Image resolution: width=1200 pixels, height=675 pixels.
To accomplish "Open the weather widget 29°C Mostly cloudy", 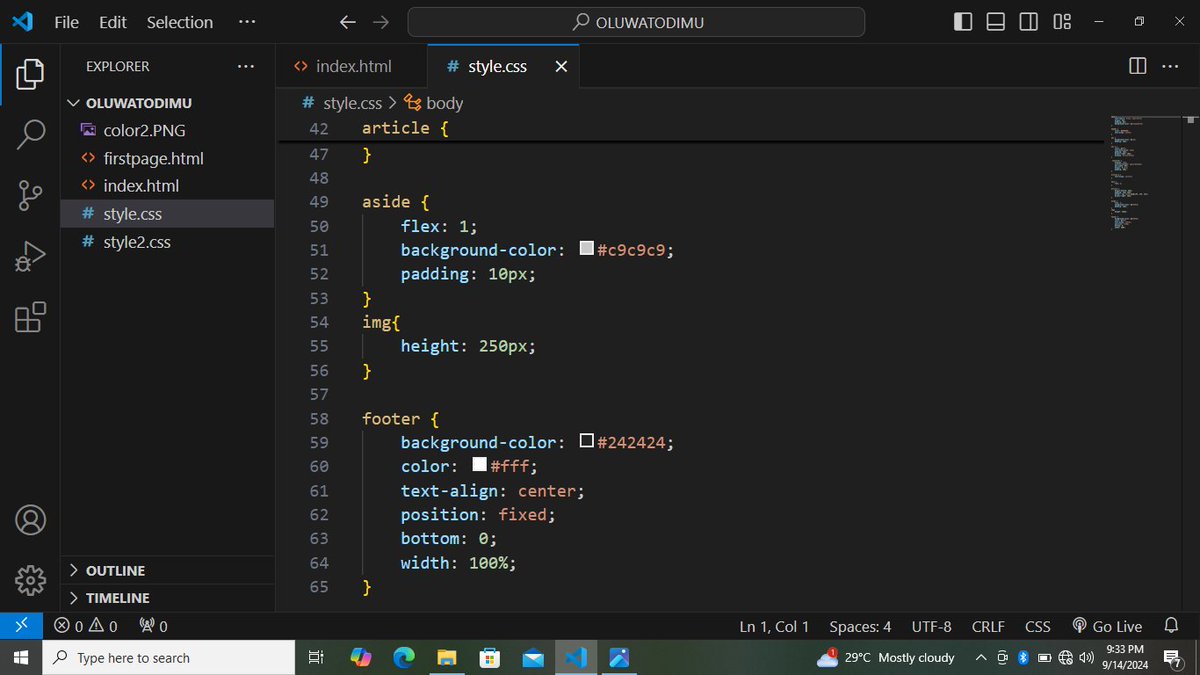I will [x=886, y=657].
